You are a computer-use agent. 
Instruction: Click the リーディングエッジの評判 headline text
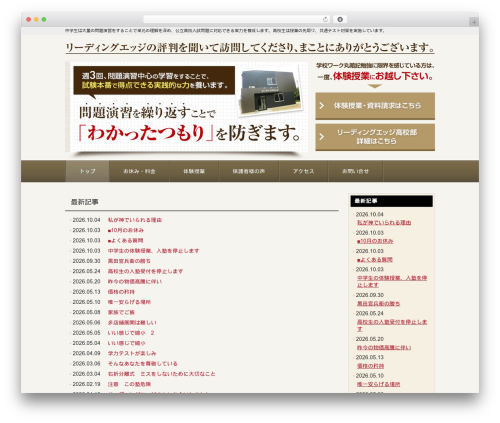(x=250, y=47)
